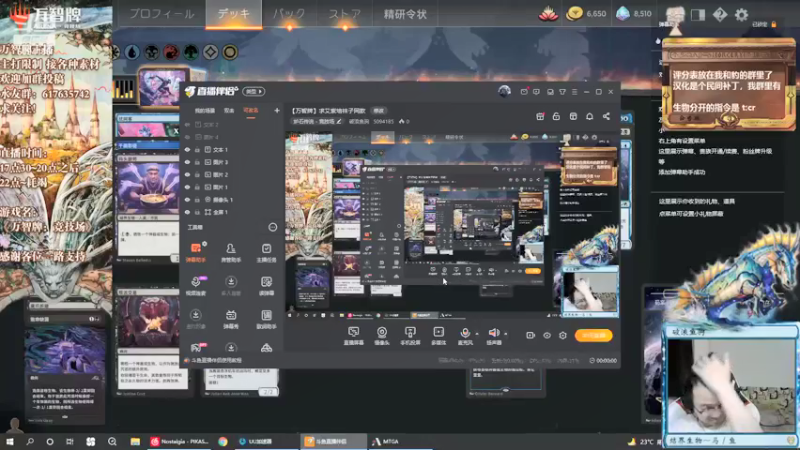800x450 pixels.
Task: Click the lotus mastery icon in header
Action: point(548,14)
